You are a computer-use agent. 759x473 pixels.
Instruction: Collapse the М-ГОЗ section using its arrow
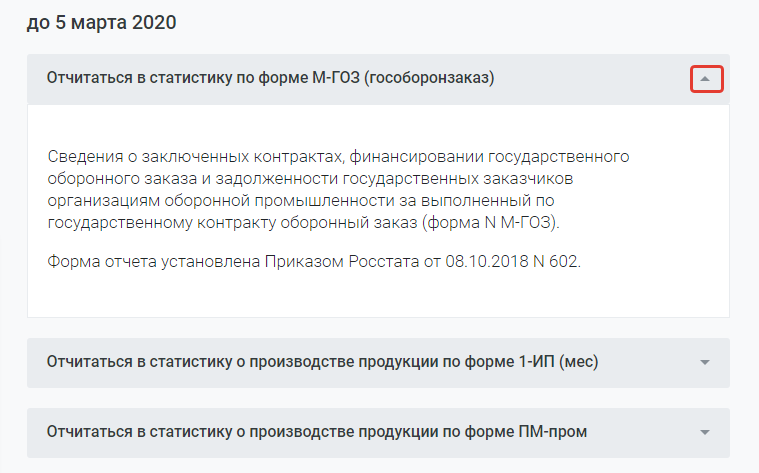click(x=706, y=79)
